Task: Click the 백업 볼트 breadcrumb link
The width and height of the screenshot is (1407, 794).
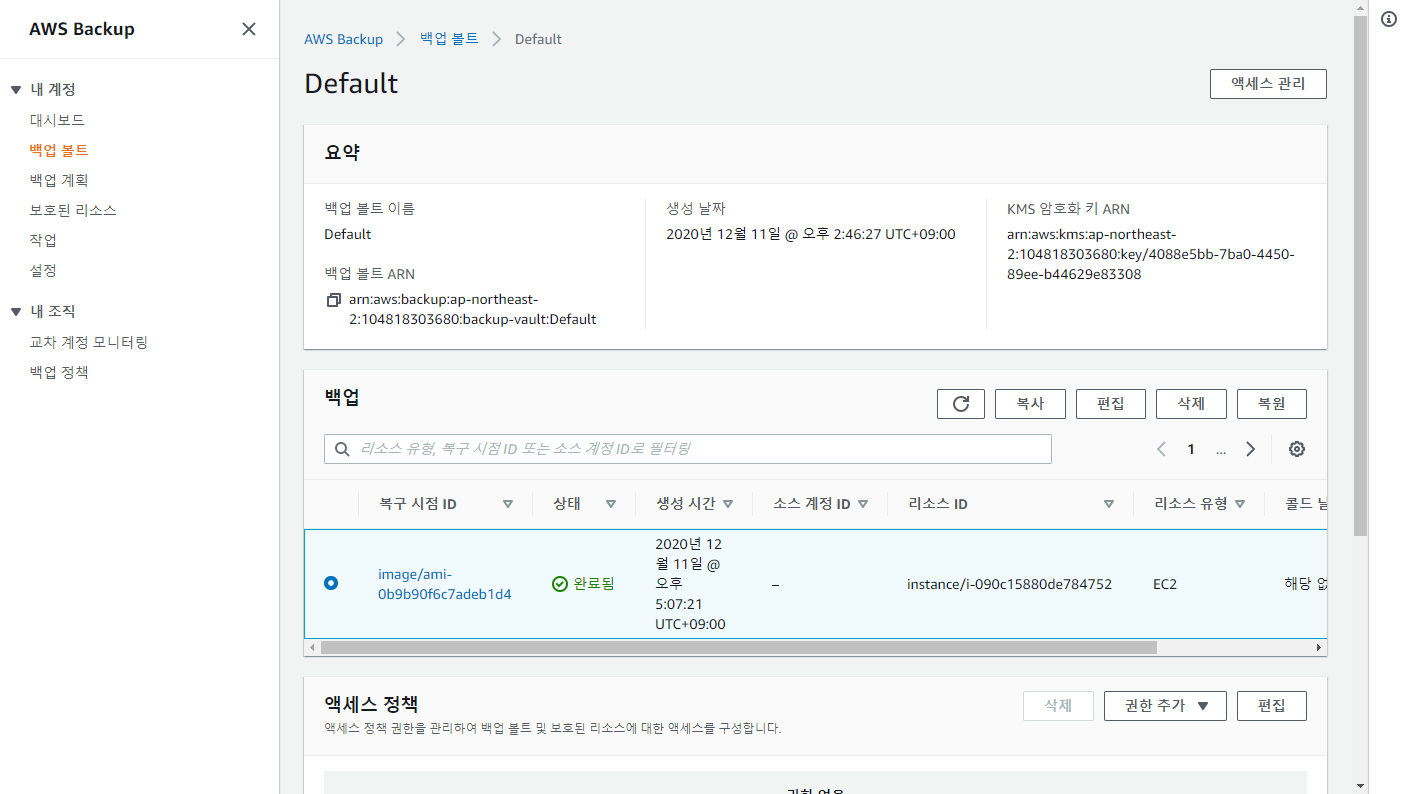Action: pyautogui.click(x=449, y=39)
